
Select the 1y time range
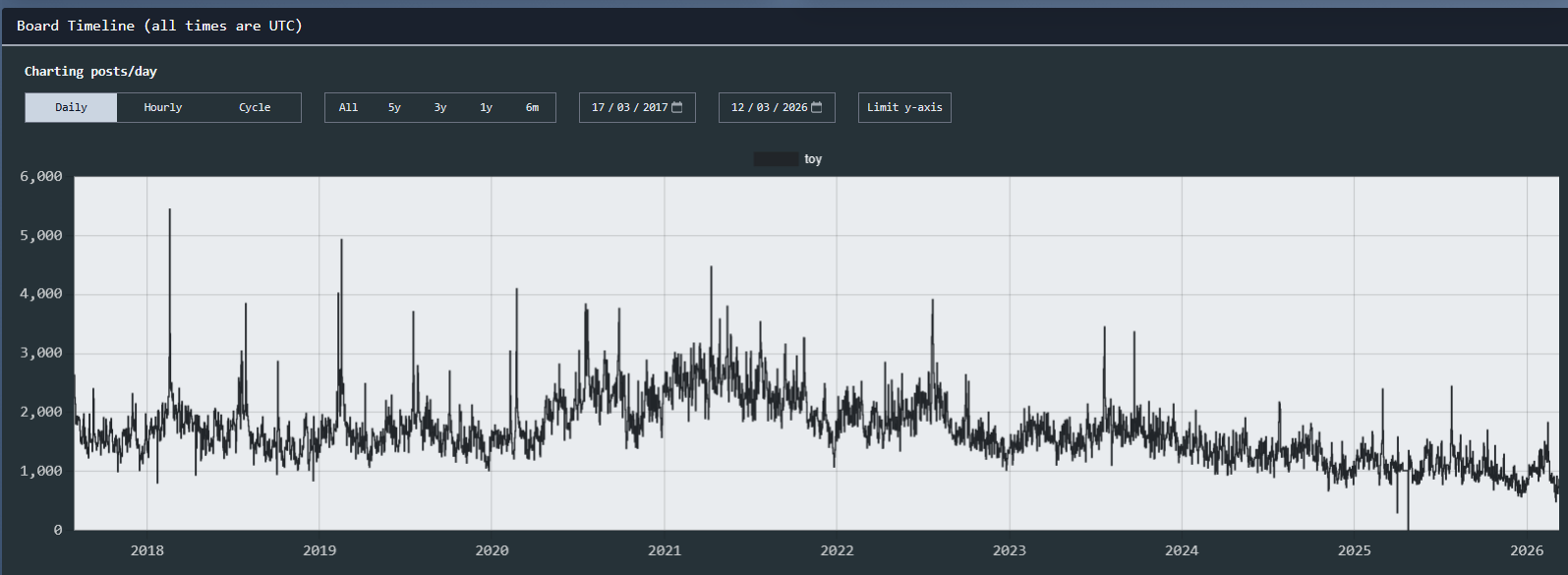point(486,107)
